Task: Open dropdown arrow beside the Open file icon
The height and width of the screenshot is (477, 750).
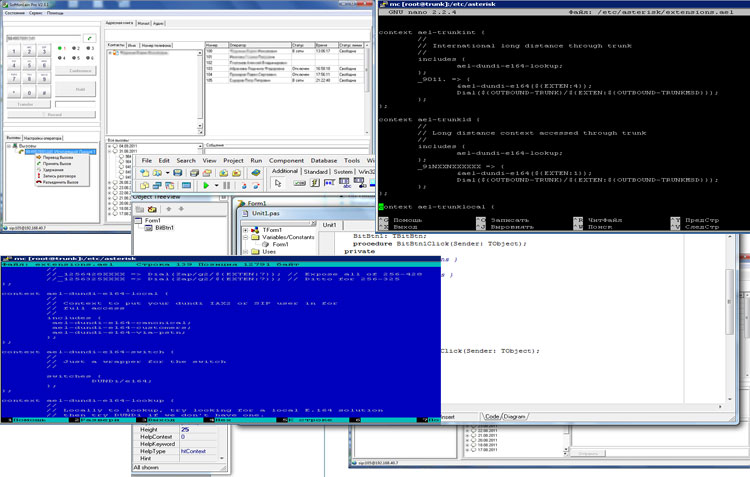Action: tap(167, 173)
